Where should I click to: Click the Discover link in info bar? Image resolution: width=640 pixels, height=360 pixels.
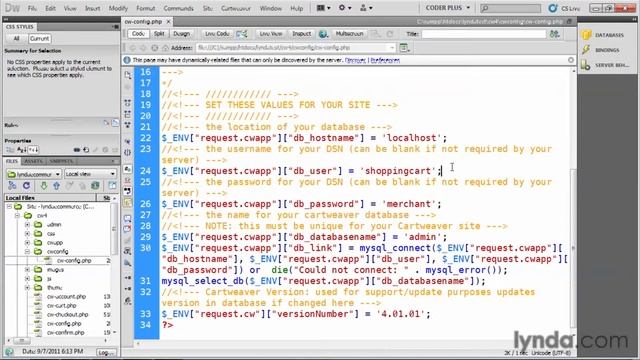355,60
